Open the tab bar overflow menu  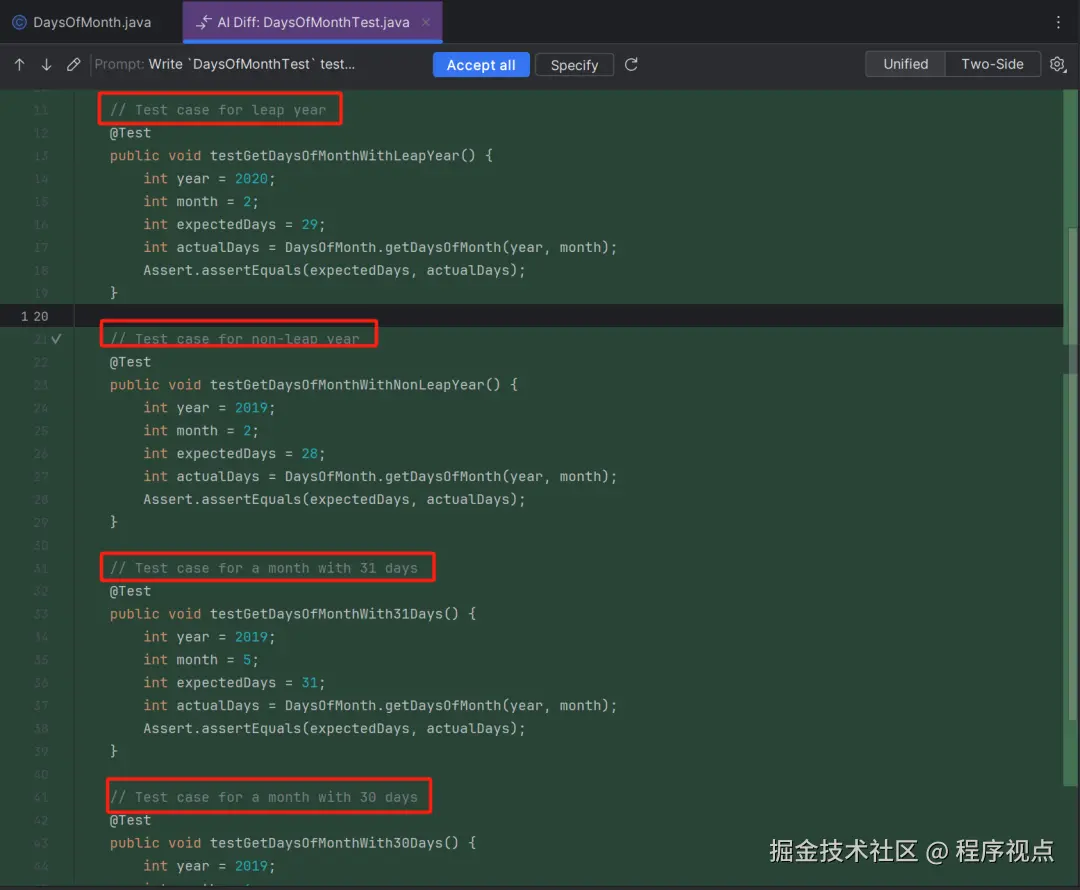pyautogui.click(x=1058, y=22)
